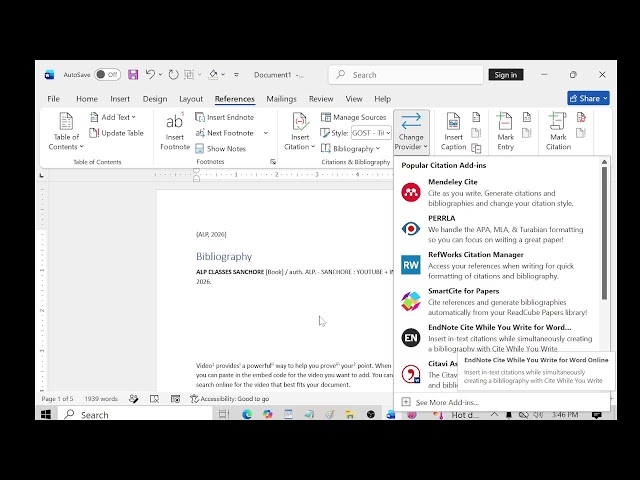This screenshot has height=480, width=640.
Task: Open Microsoft Edge from the taskbar
Action: pos(247,415)
